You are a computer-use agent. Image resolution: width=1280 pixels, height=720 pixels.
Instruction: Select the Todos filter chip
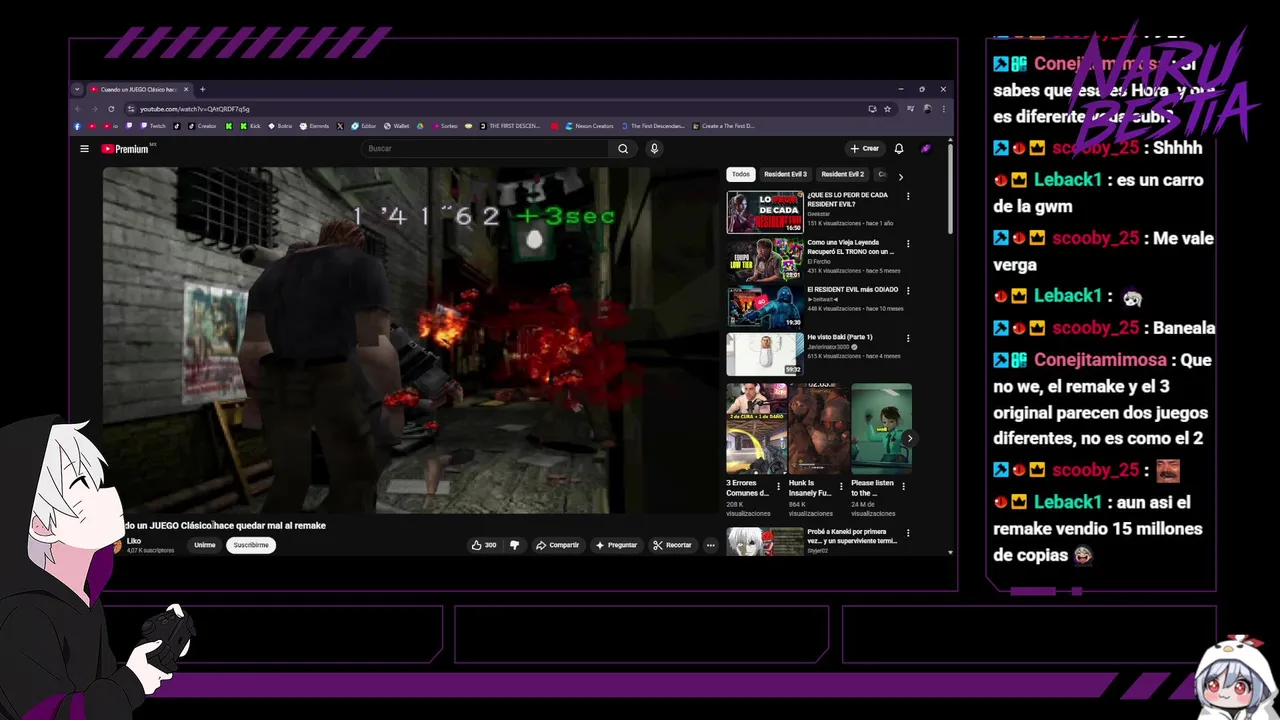point(740,174)
